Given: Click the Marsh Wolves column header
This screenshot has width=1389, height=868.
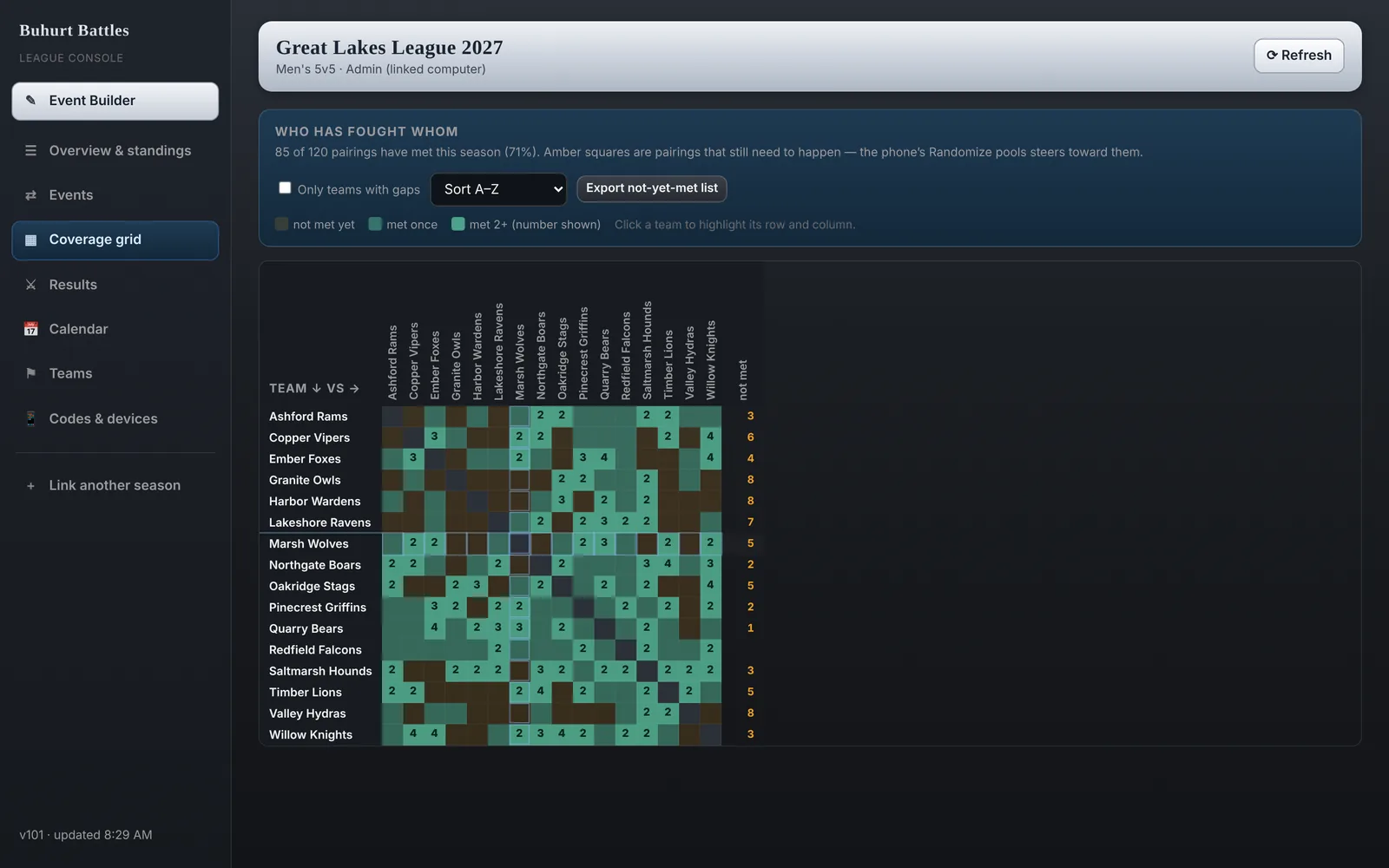Looking at the screenshot, I should pyautogui.click(x=519, y=363).
